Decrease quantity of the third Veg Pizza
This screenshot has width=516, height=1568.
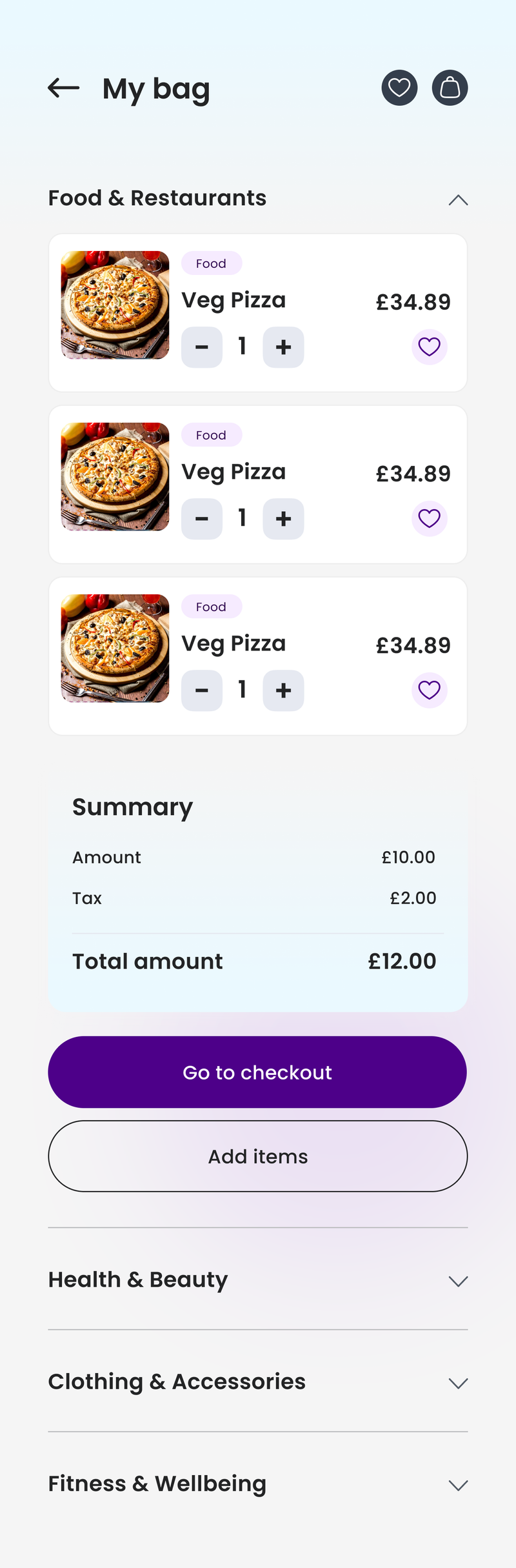202,690
